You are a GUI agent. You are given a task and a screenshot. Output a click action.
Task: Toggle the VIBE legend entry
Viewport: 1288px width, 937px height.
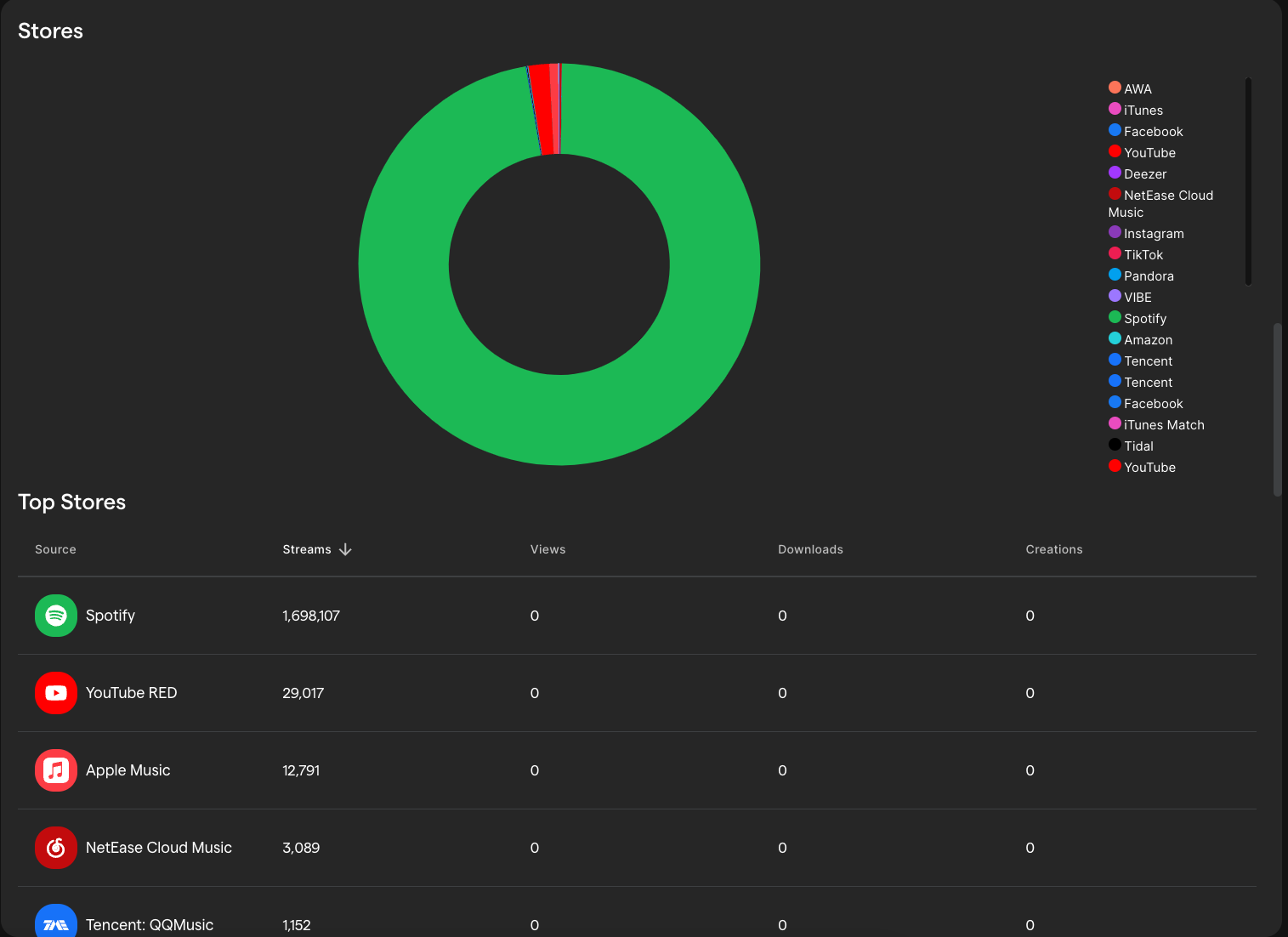1130,297
